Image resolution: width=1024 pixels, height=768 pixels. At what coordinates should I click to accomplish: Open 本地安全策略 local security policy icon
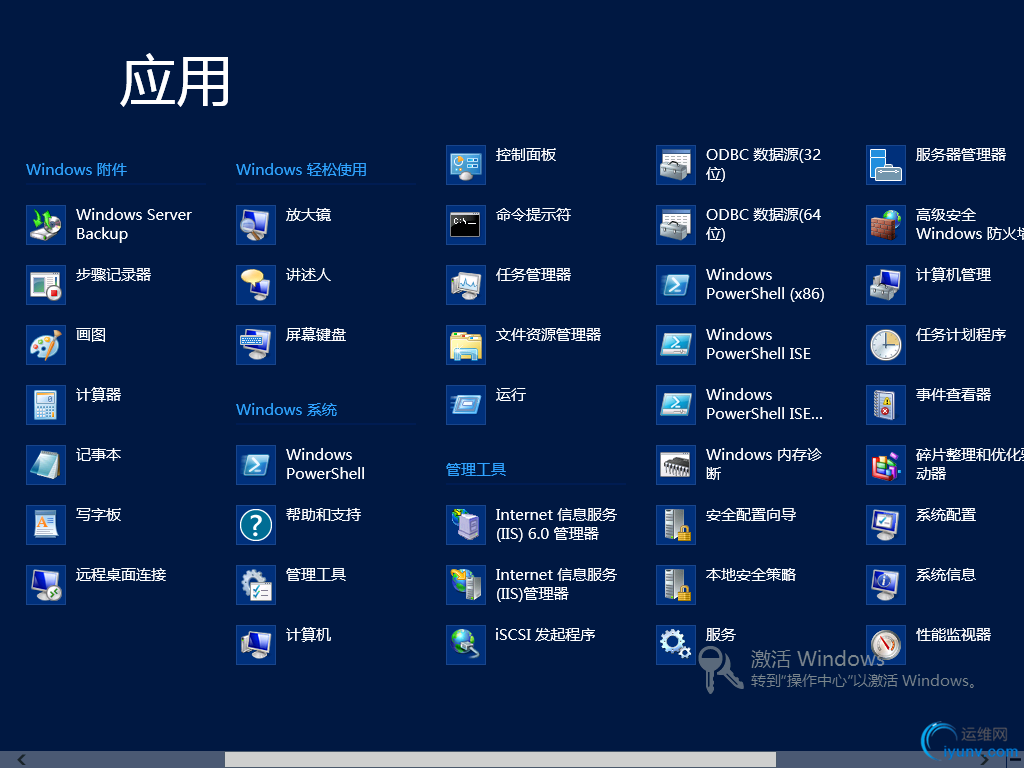tap(676, 586)
